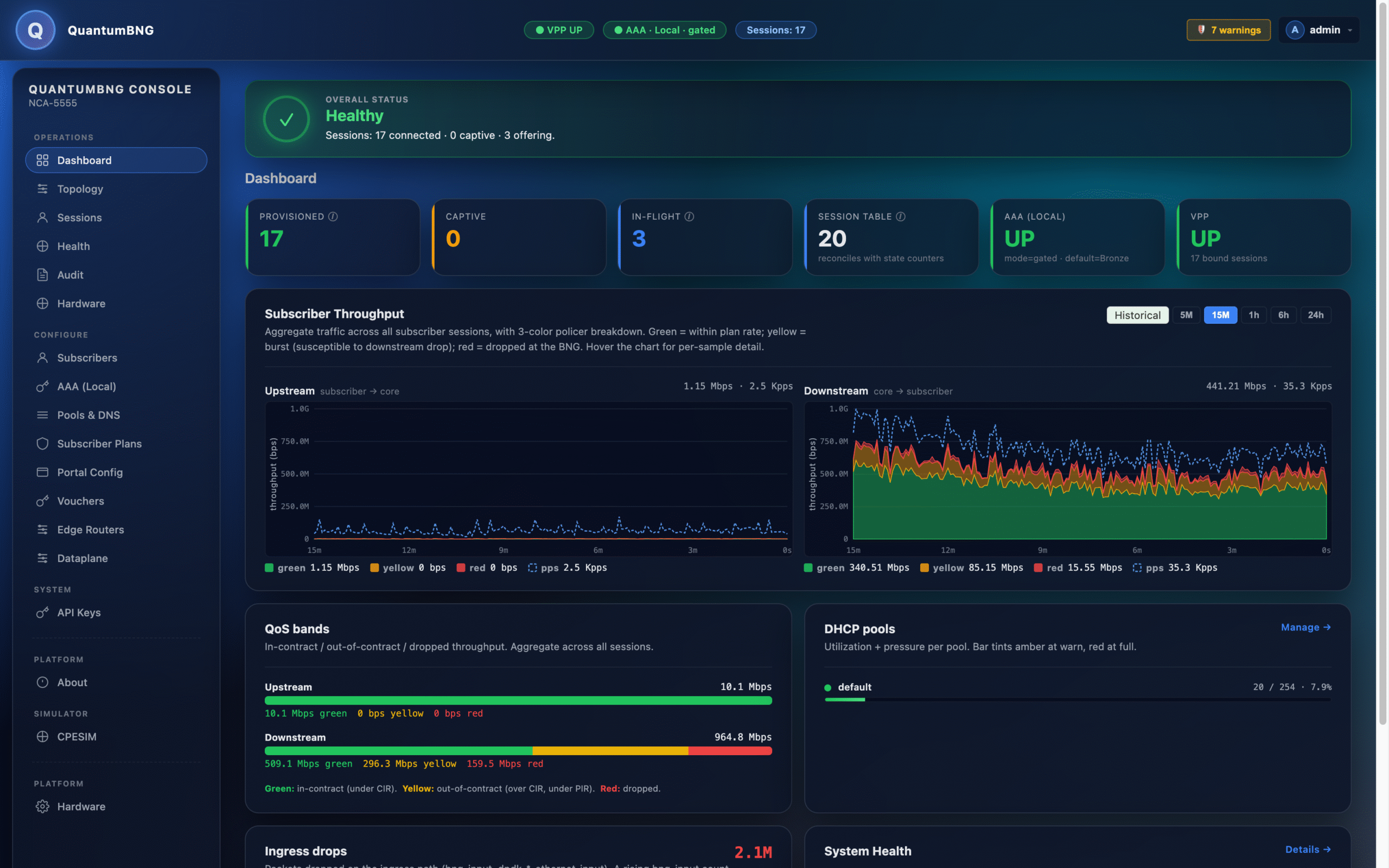Expand the admin user dropdown
The image size is (1389, 868).
pos(1319,30)
